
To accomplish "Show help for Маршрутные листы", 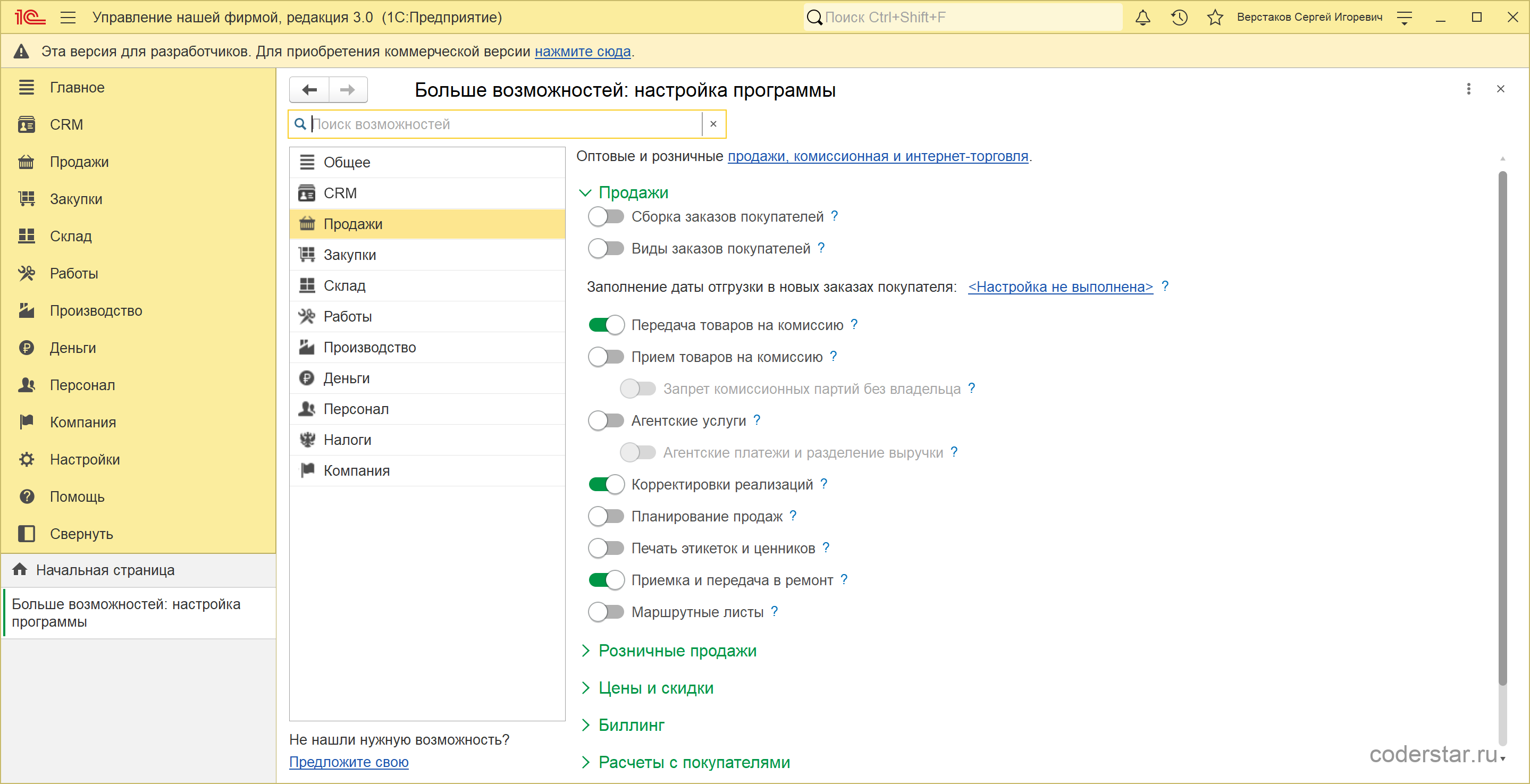I will (x=775, y=611).
